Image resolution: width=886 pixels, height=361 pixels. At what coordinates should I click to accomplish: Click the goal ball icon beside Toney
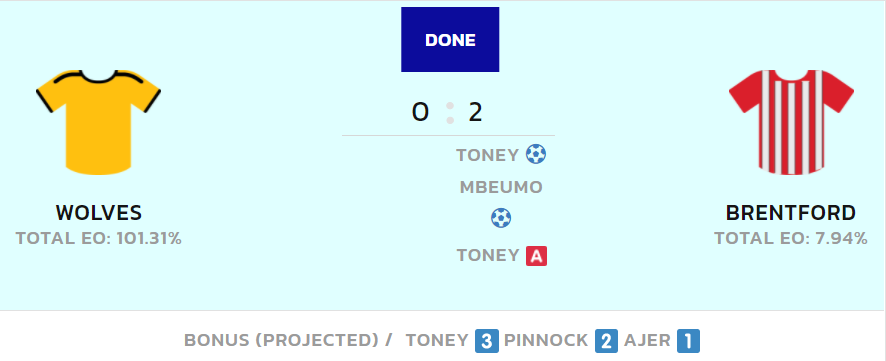point(536,154)
